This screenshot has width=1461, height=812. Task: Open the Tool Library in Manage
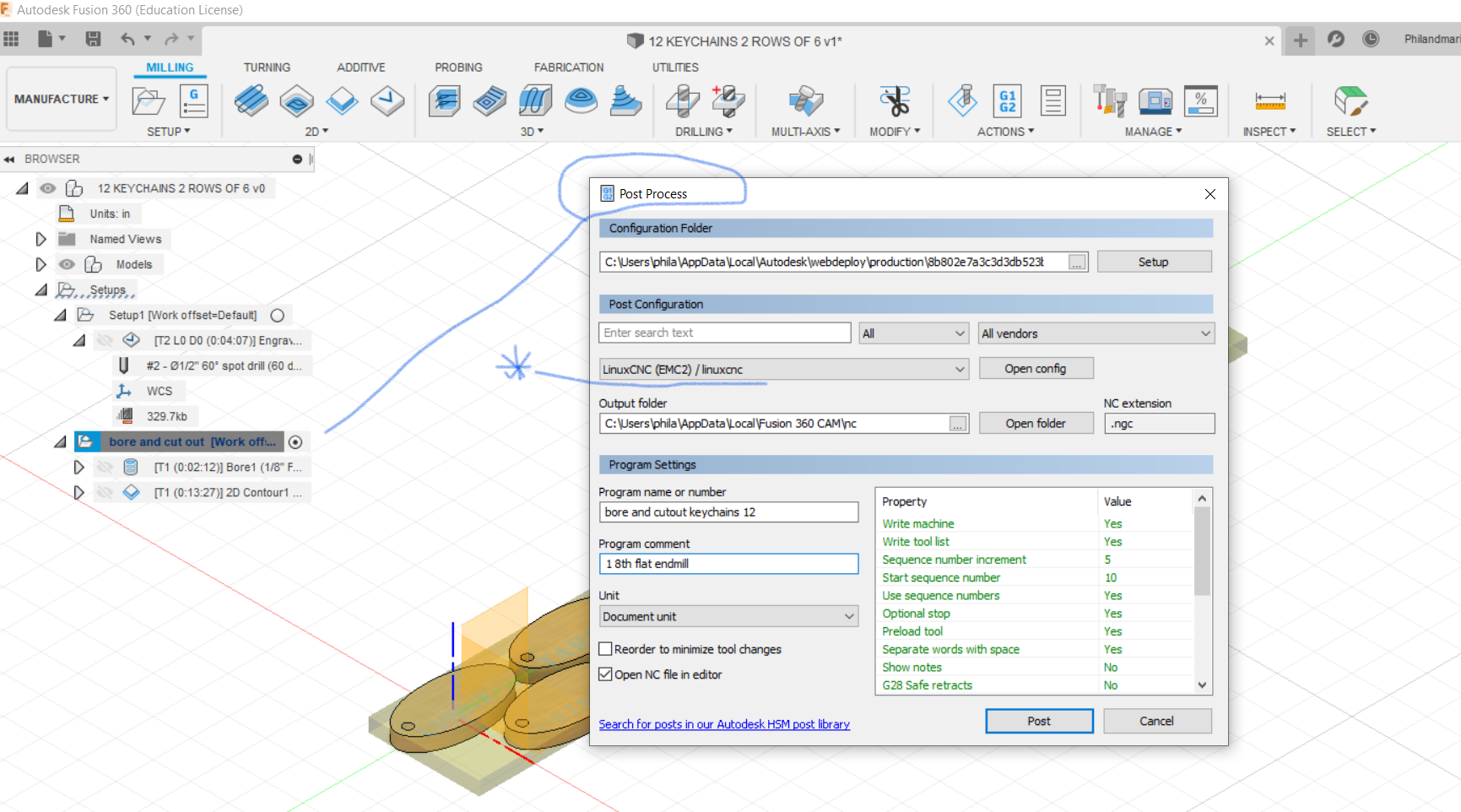(1108, 101)
